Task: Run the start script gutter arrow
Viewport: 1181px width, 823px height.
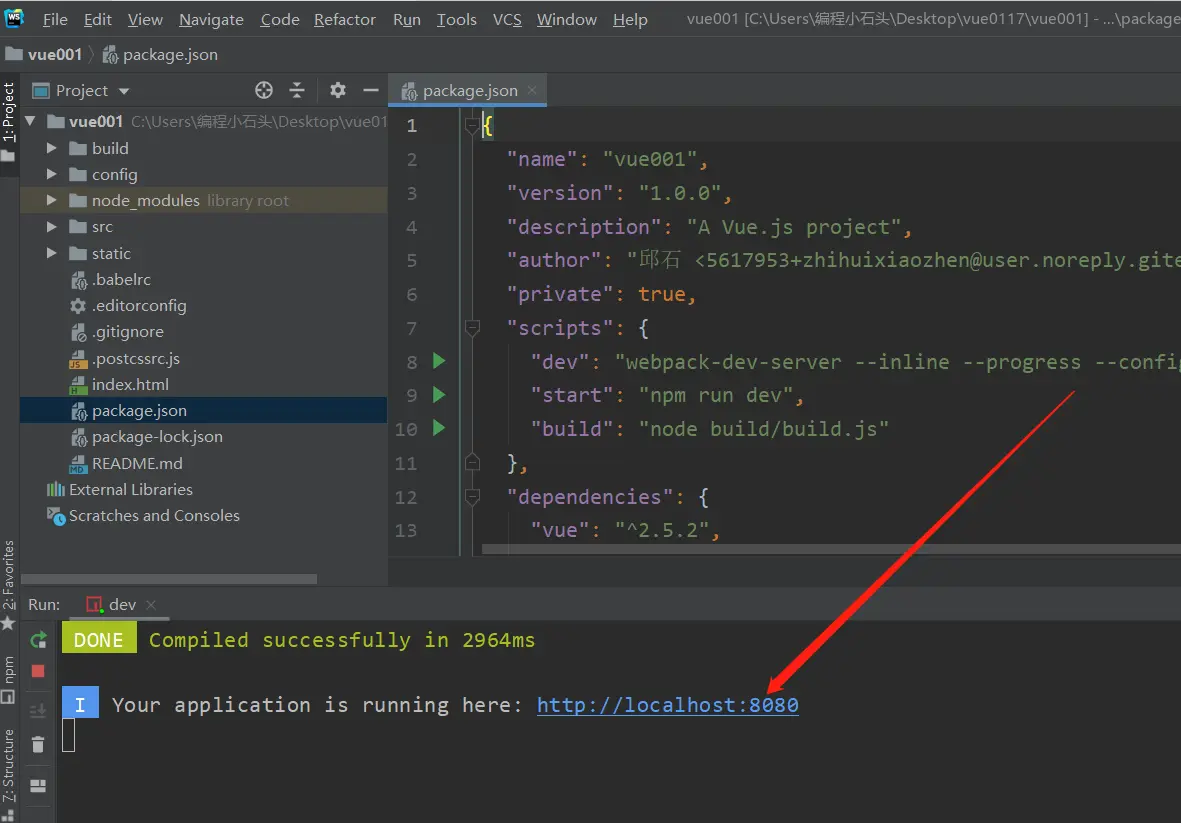Action: 439,395
